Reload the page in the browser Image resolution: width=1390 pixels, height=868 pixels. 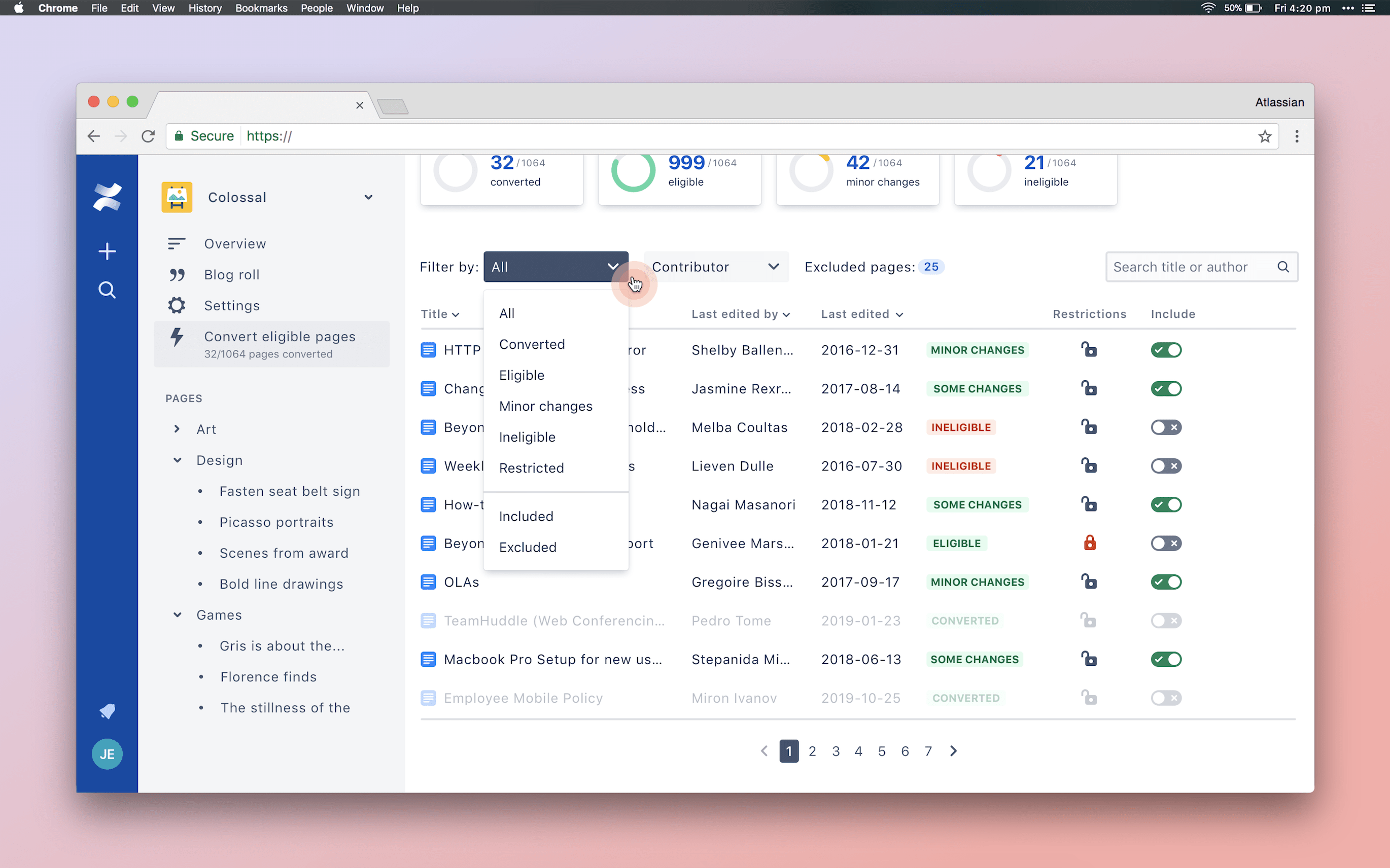point(148,136)
